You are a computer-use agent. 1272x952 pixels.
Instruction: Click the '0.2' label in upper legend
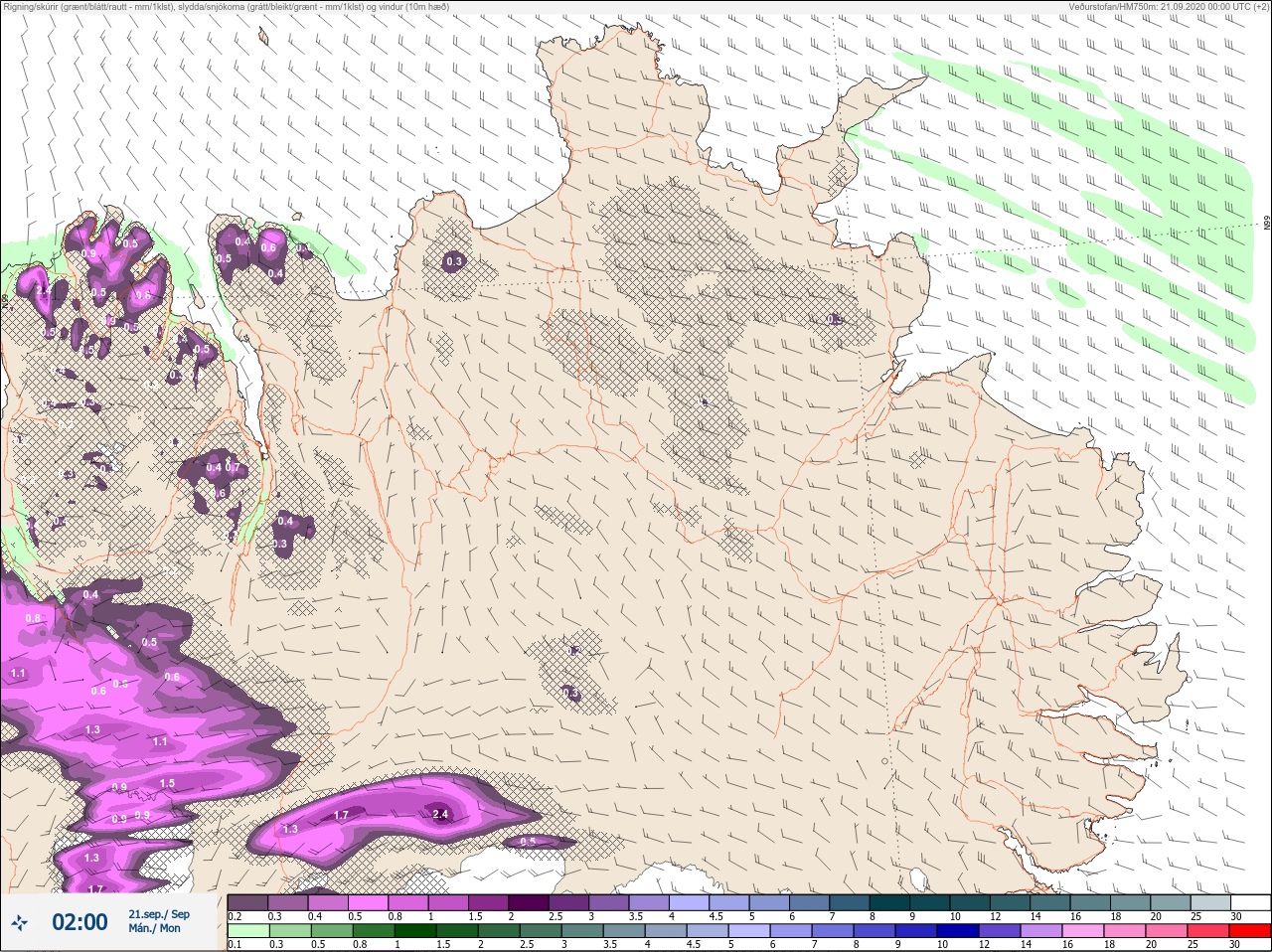click(235, 916)
